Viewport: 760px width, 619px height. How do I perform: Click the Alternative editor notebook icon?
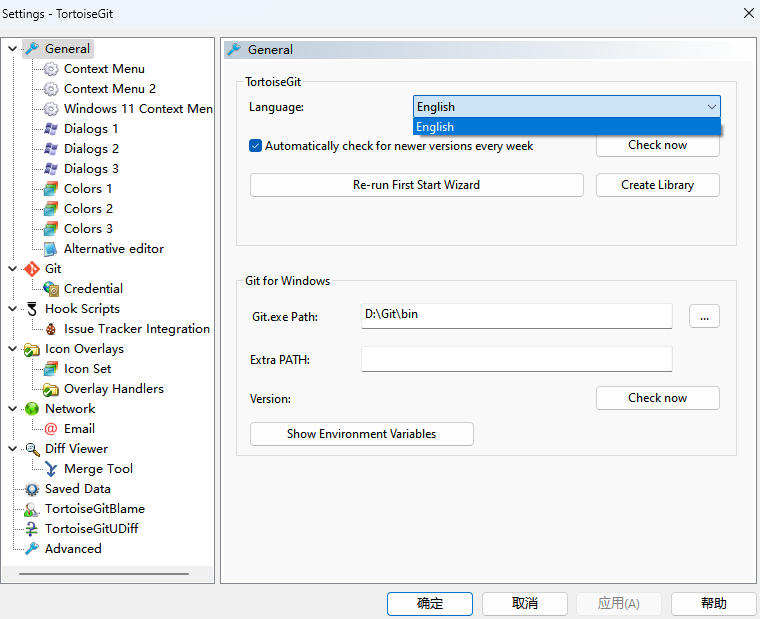(51, 249)
